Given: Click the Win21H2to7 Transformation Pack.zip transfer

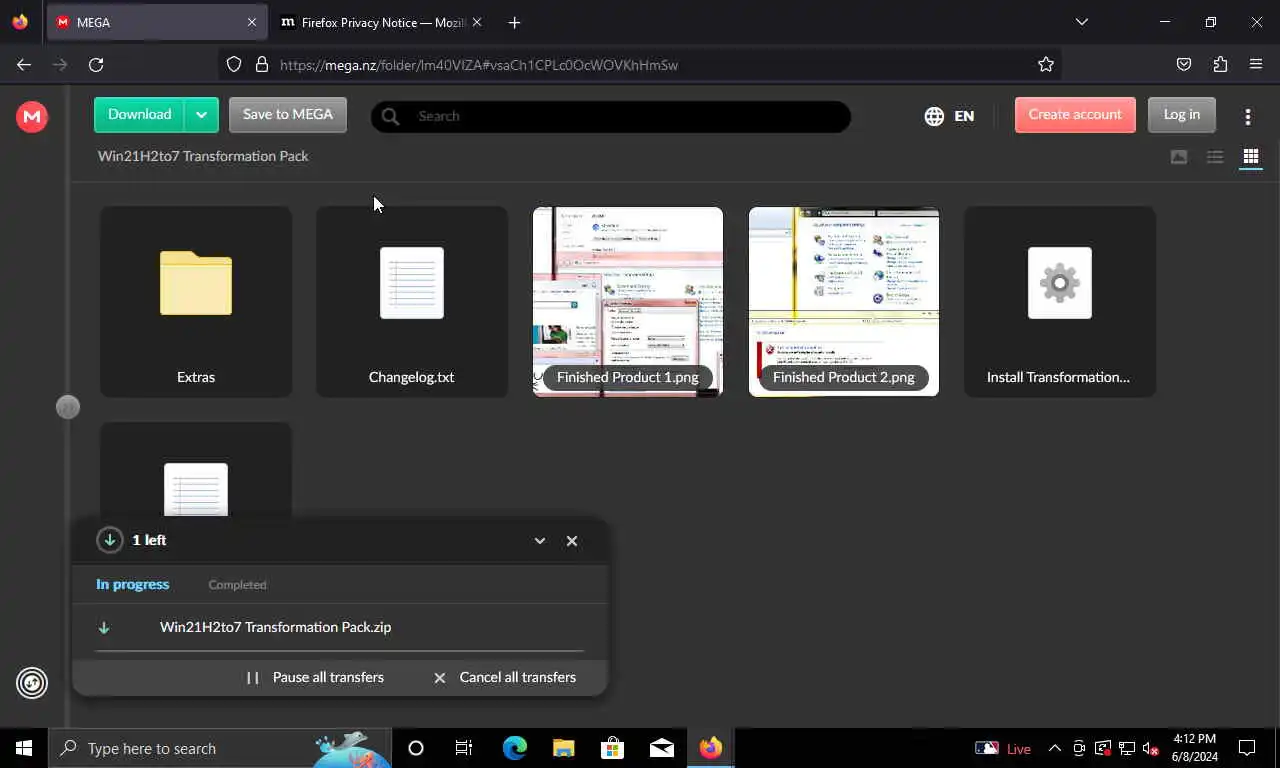Looking at the screenshot, I should (340, 627).
